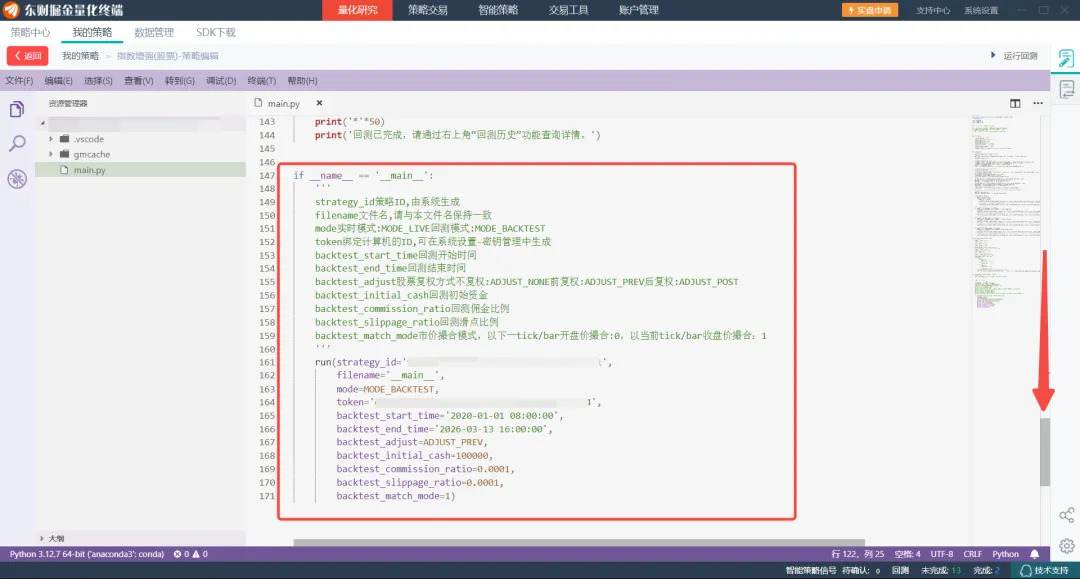This screenshot has height=579, width=1080.
Task: Click the 运行回测 button
Action: pyautogui.click(x=1020, y=56)
